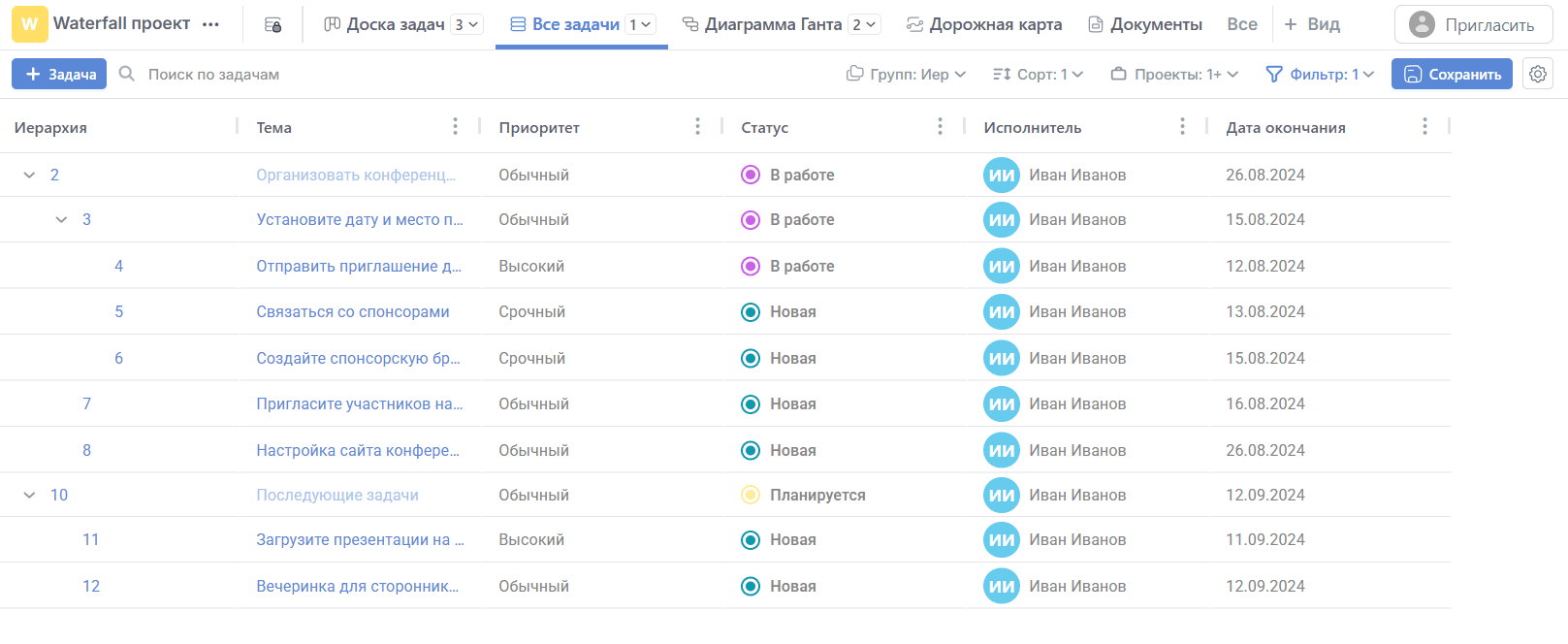Viewport: 1568px width, 644px height.
Task: Click the lock panel icon in top bar
Action: click(273, 24)
